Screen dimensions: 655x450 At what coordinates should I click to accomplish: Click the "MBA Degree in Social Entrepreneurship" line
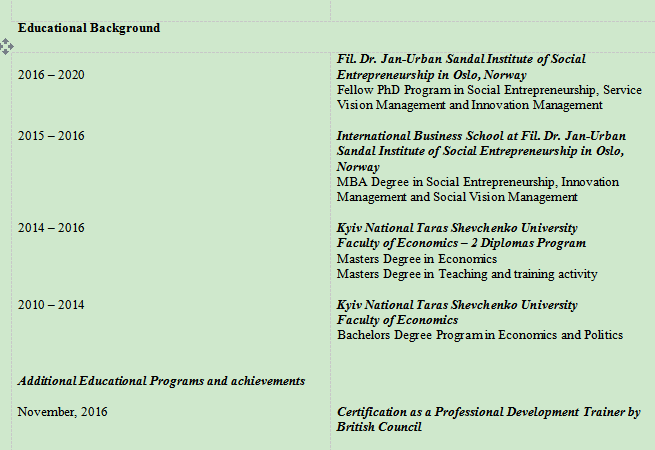pos(477,182)
